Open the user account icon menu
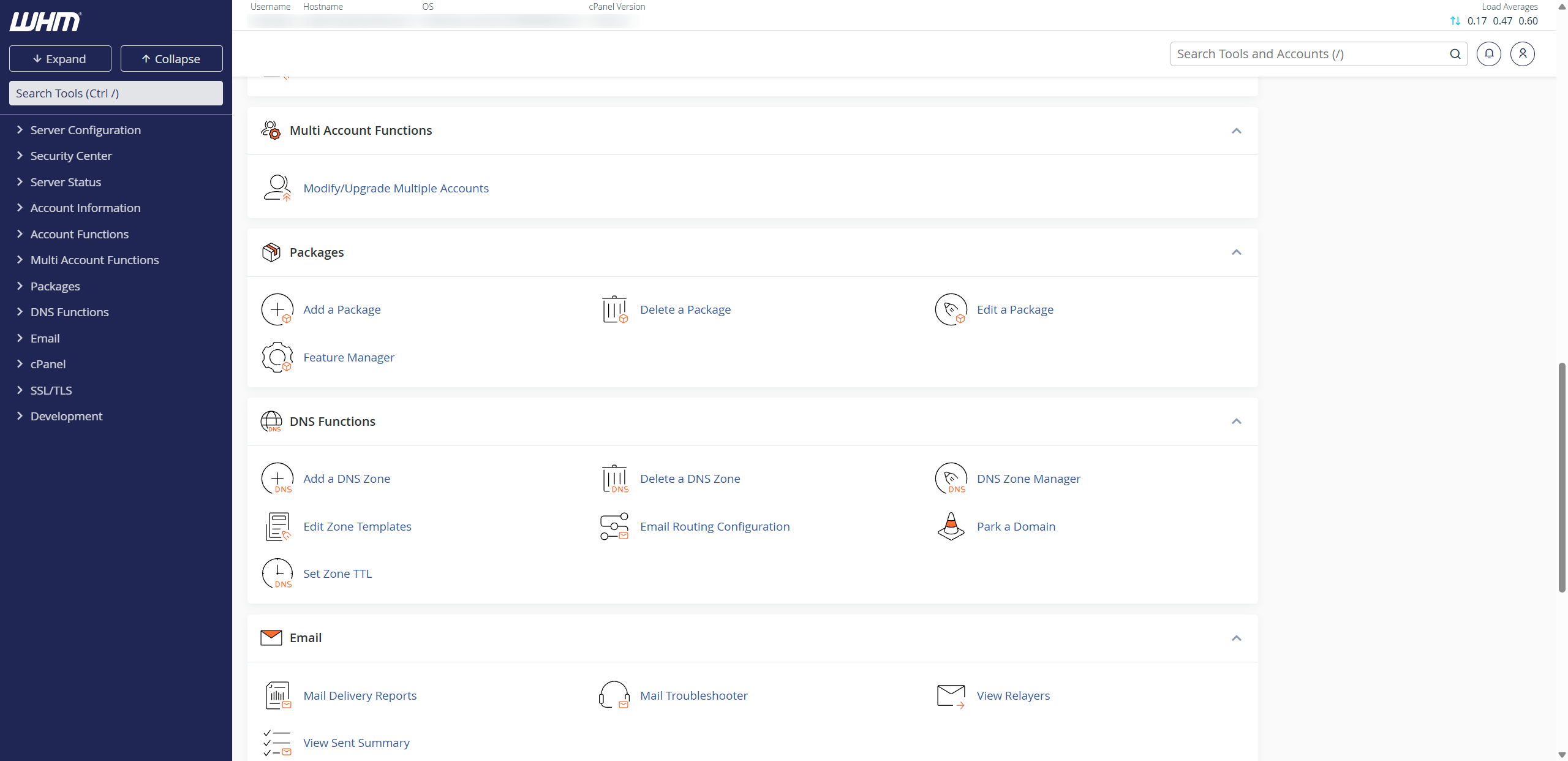This screenshot has width=1568, height=761. 1522,54
